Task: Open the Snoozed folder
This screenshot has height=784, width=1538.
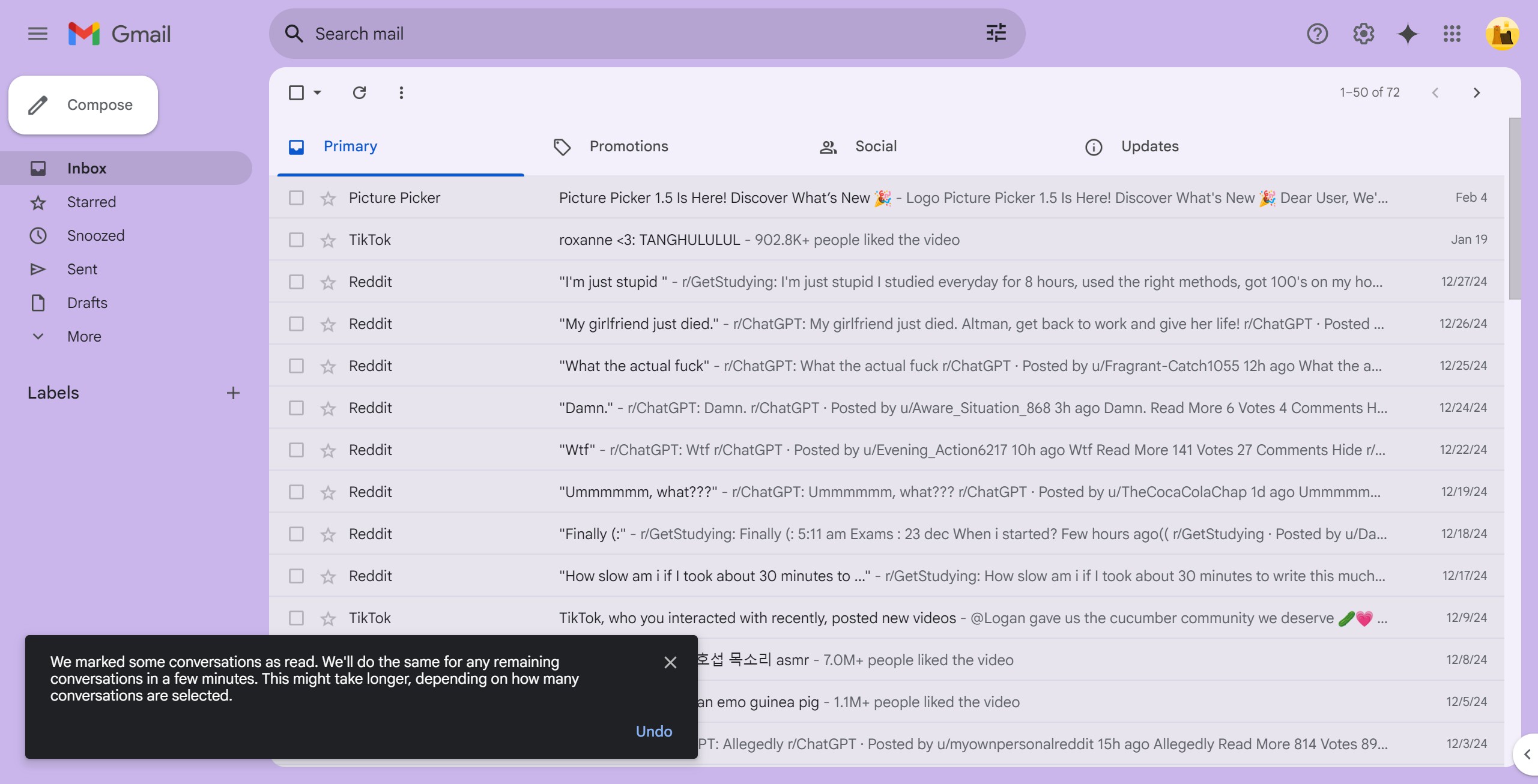Action: coord(126,235)
